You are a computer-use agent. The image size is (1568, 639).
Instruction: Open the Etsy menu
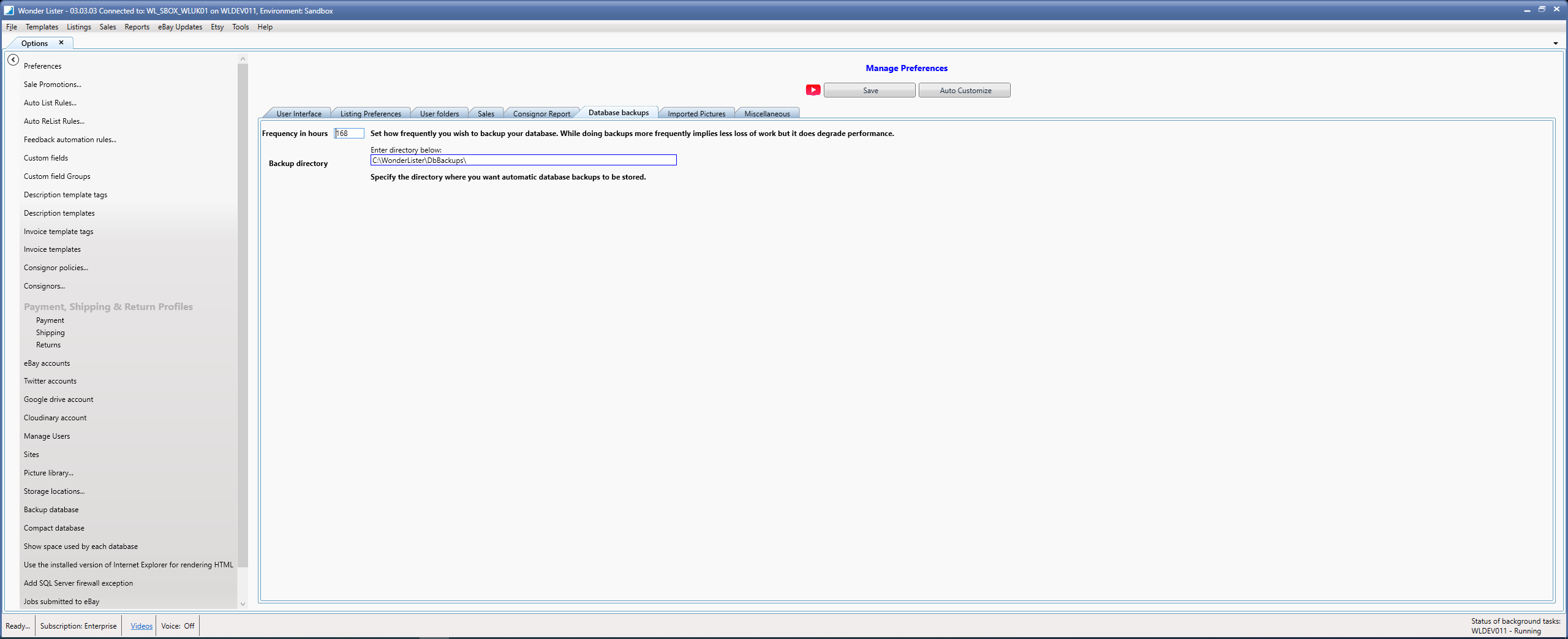[217, 27]
